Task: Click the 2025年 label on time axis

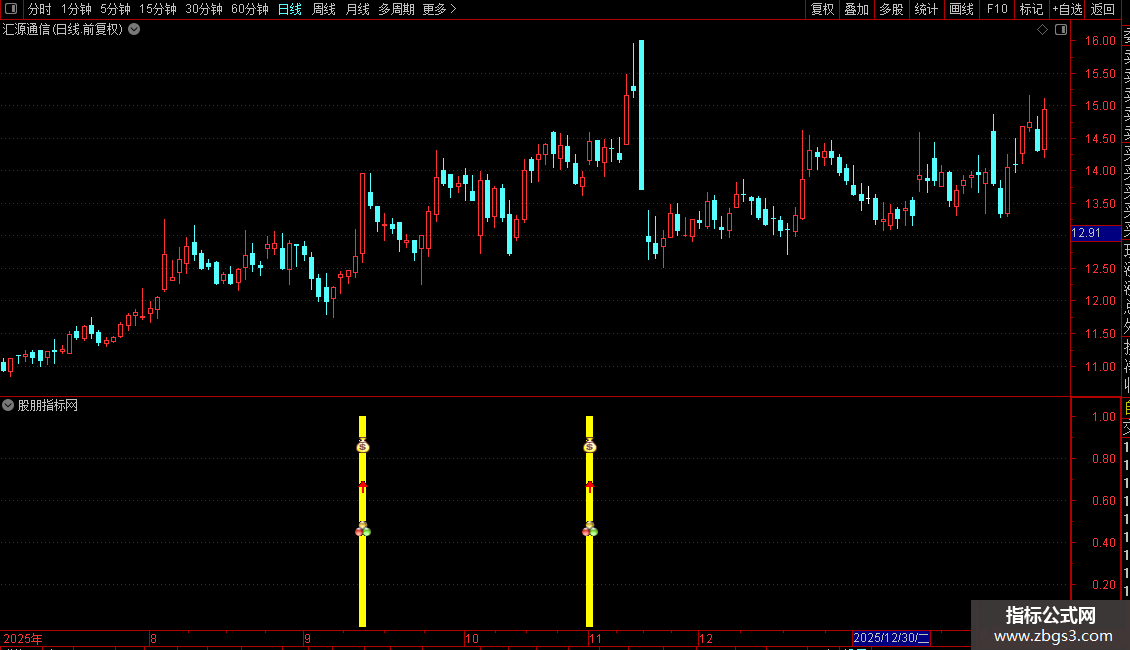Action: [x=23, y=638]
